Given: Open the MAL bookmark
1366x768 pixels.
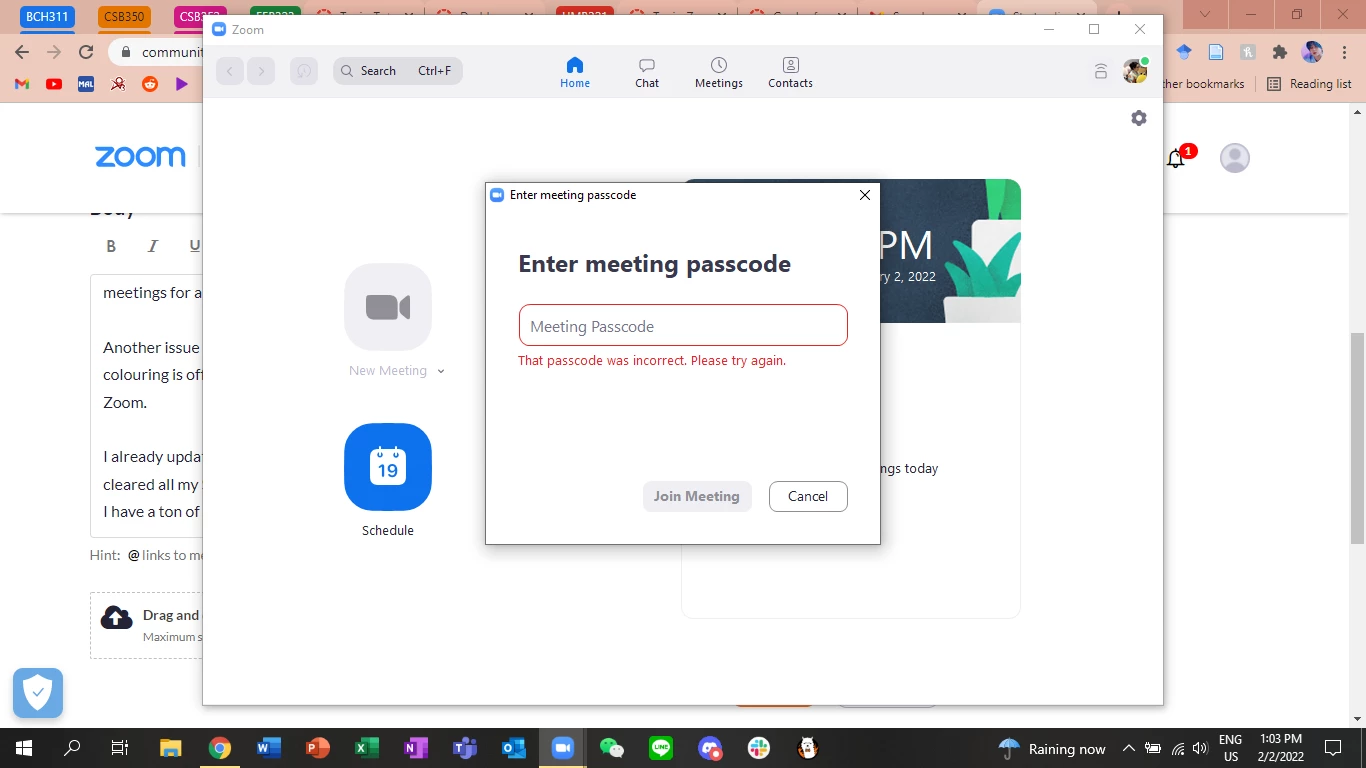Looking at the screenshot, I should pos(86,84).
